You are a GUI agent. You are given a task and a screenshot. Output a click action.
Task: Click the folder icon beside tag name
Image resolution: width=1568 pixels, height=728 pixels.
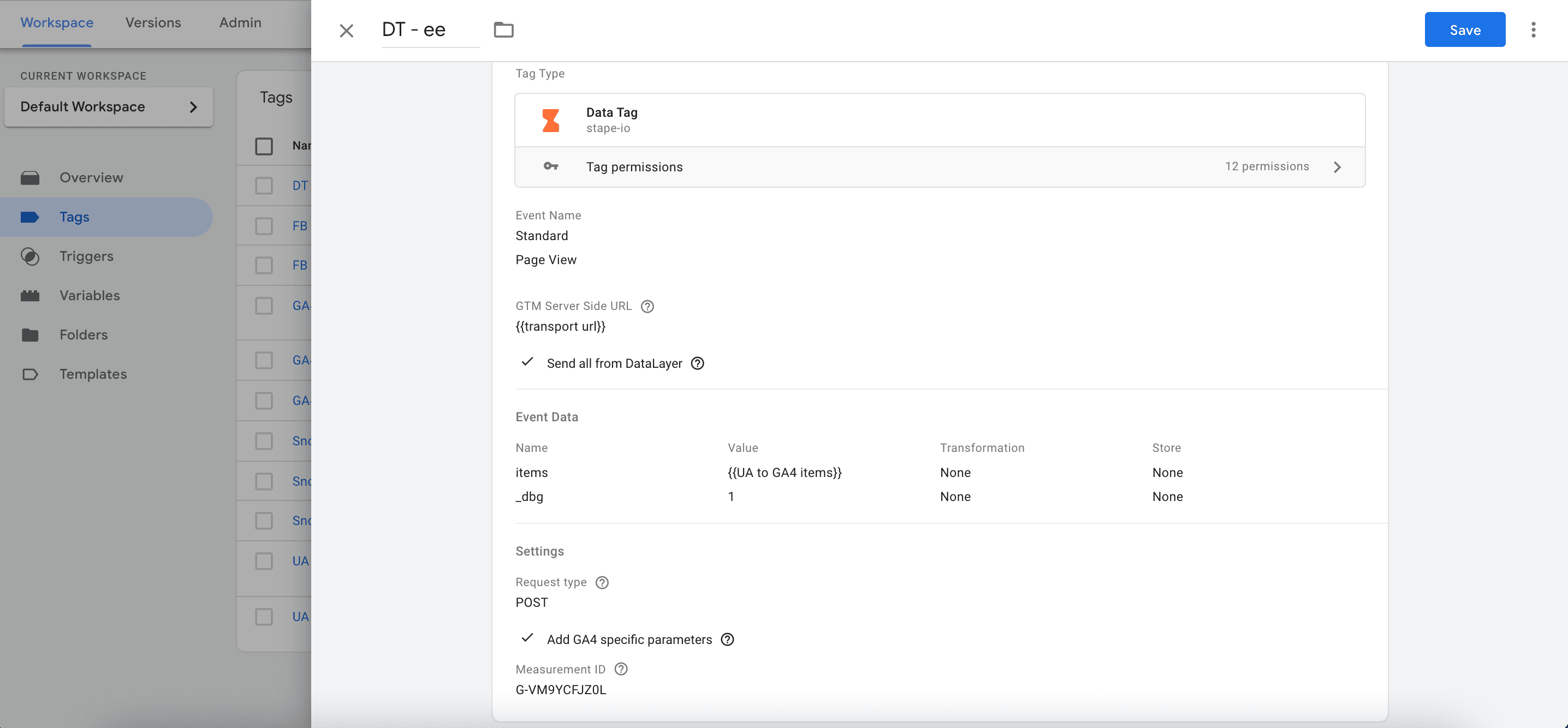click(x=503, y=30)
